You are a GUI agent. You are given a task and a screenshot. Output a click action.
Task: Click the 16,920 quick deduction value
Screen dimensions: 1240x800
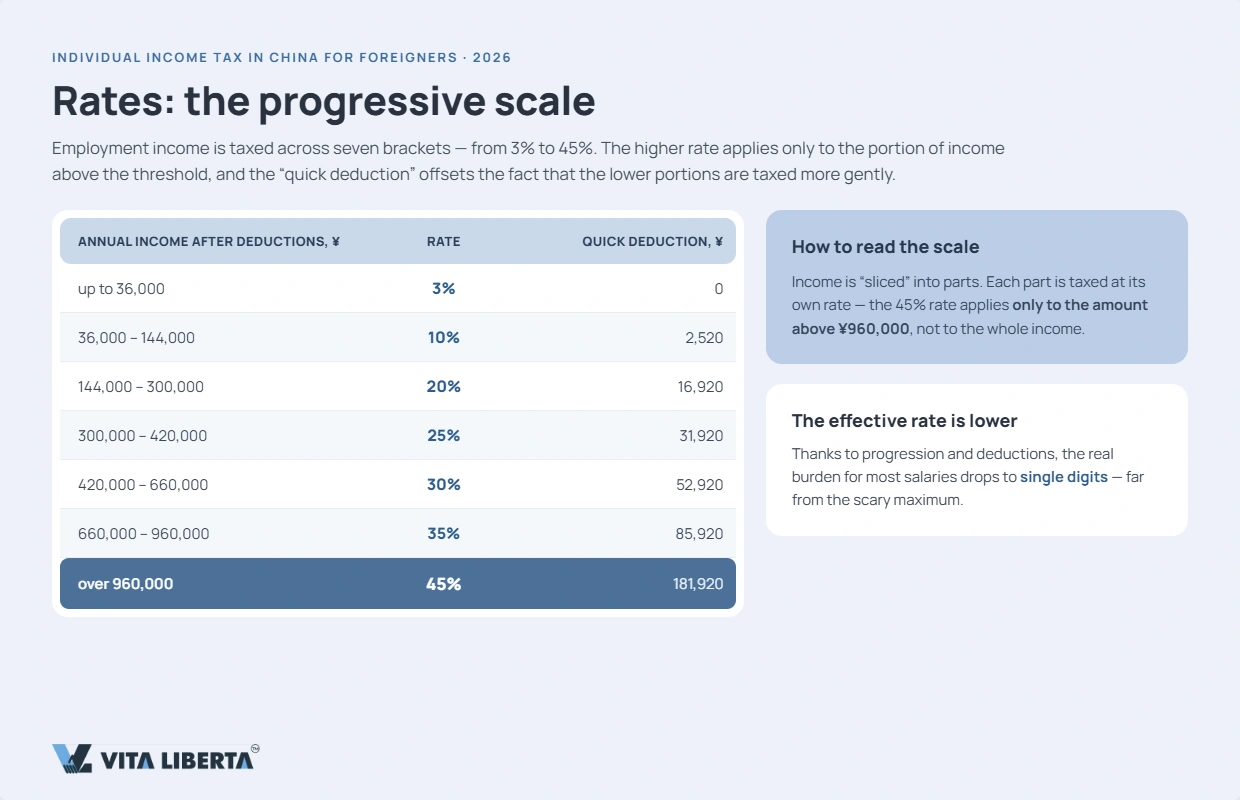point(700,386)
